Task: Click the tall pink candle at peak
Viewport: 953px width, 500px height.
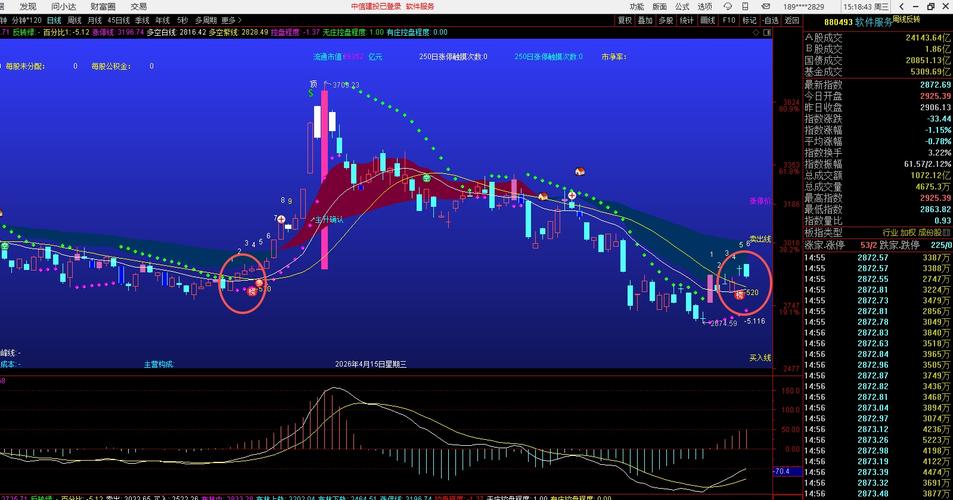Action: [325, 180]
